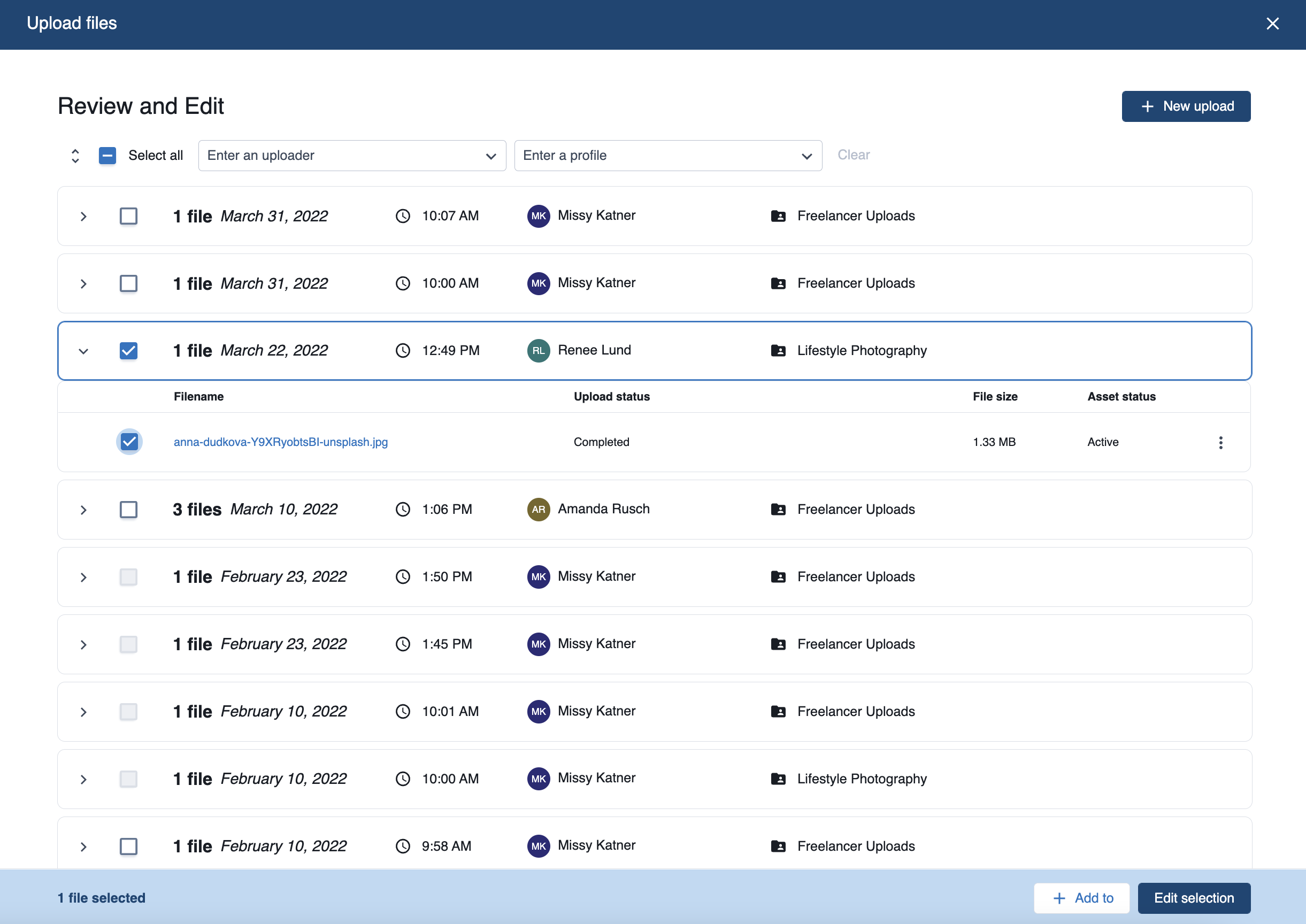Click the Edit selection button
This screenshot has height=924, width=1306.
(x=1193, y=898)
